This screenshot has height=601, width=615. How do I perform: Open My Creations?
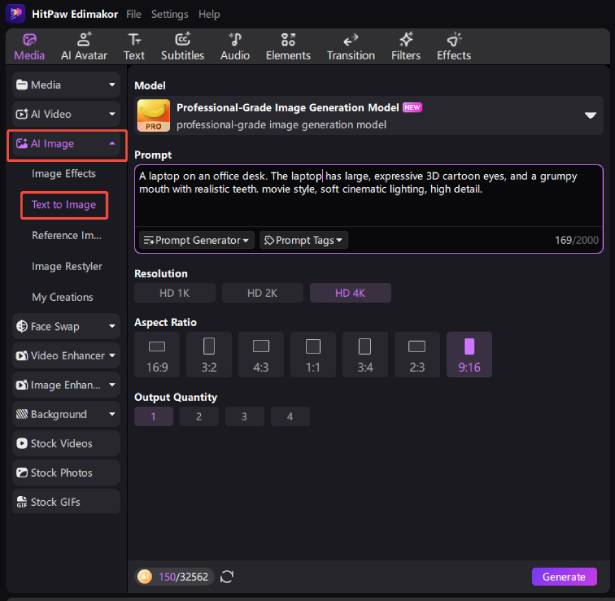point(63,297)
